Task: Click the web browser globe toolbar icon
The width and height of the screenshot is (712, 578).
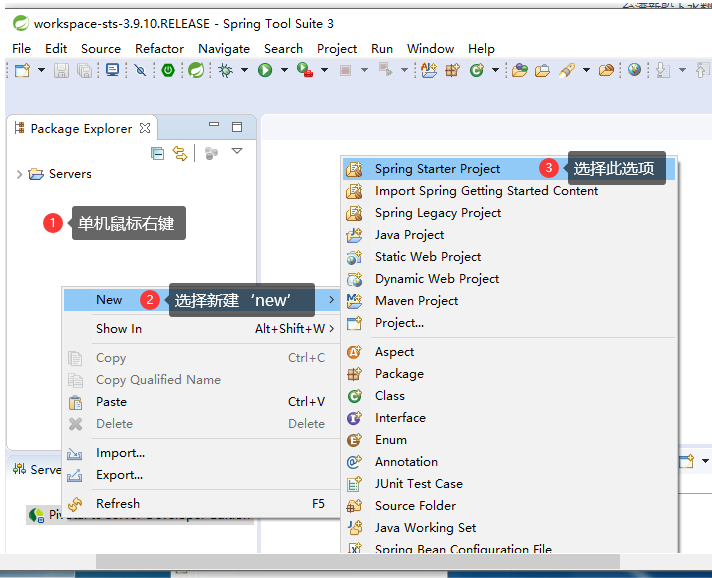Action: (634, 69)
